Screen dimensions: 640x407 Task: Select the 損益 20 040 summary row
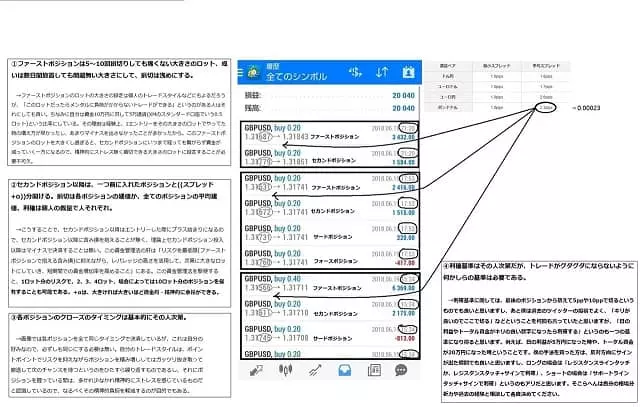point(329,96)
